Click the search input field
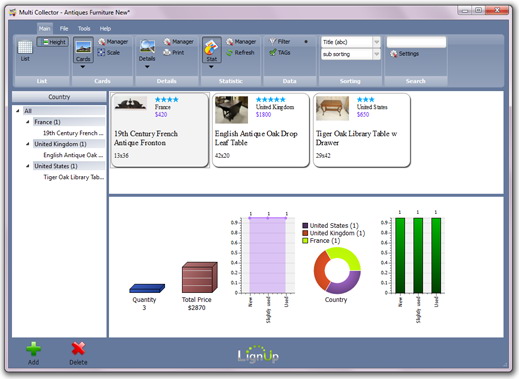Image resolution: width=519 pixels, height=379 pixels. pyautogui.click(x=416, y=42)
